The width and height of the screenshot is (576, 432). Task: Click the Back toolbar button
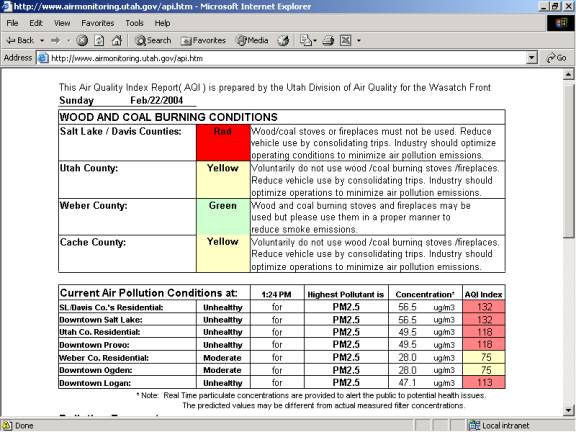(21, 40)
